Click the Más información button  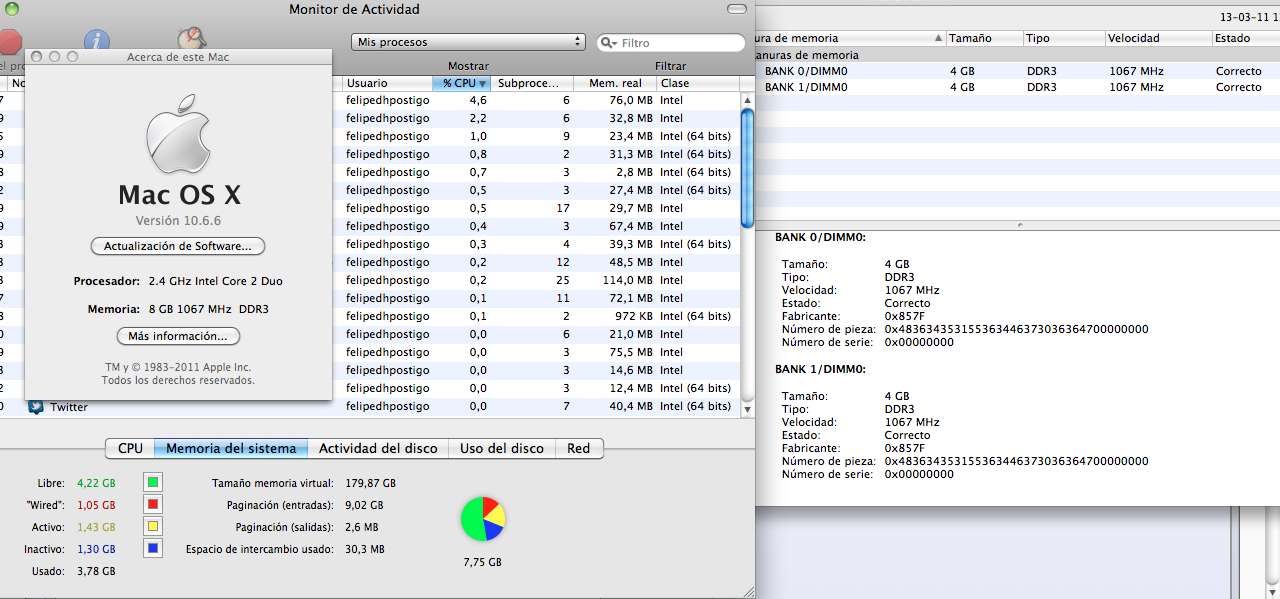click(178, 336)
